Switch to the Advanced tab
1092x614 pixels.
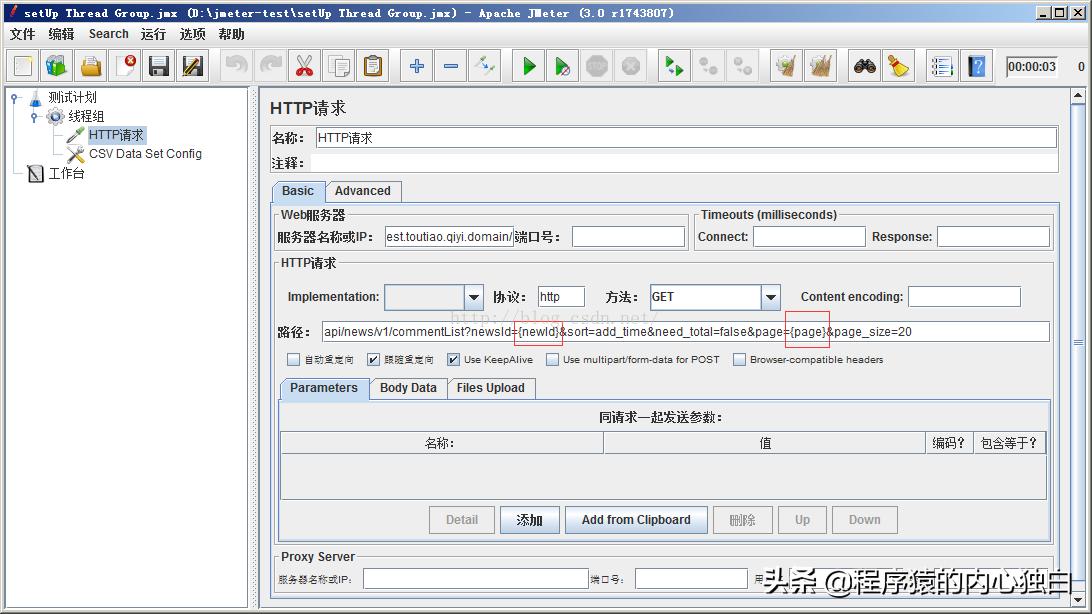coord(363,191)
